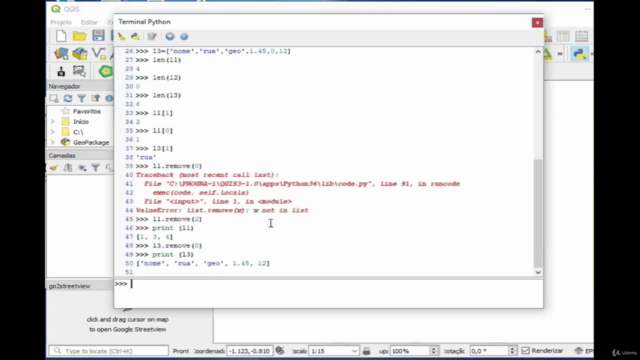640x360 pixels.
Task: Open the scale 1:15 dropdown
Action: point(354,351)
